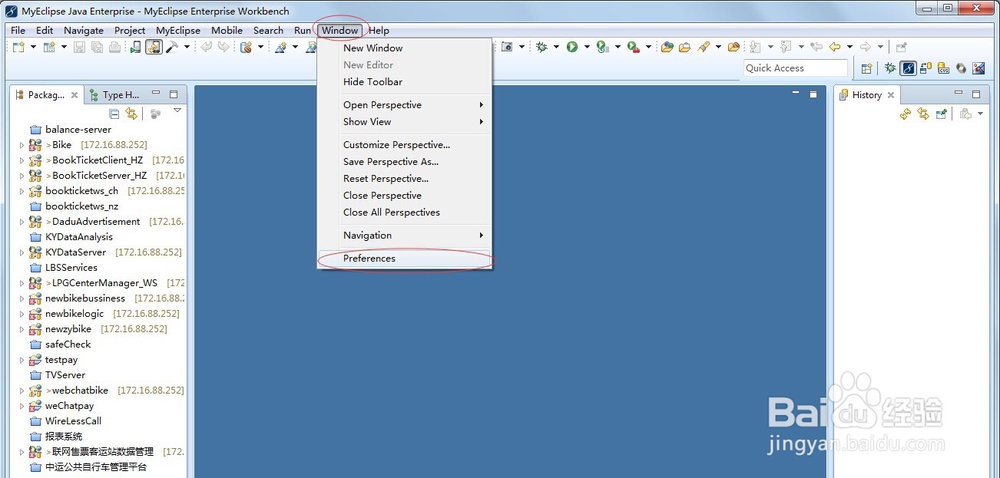The height and width of the screenshot is (478, 1000).
Task: Choose Close Perspective option
Action: coord(404,196)
